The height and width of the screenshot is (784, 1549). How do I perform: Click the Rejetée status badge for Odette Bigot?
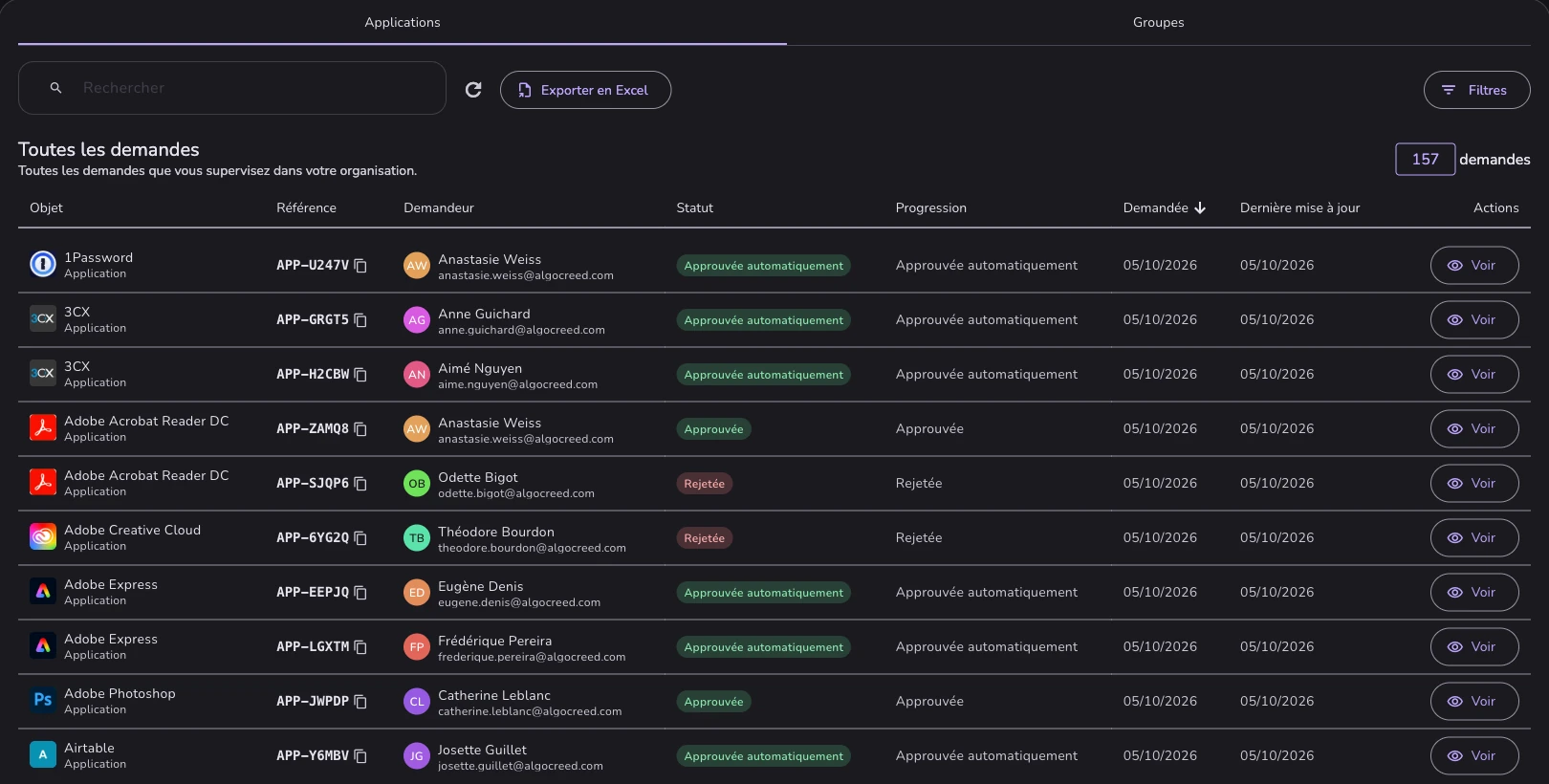point(704,484)
